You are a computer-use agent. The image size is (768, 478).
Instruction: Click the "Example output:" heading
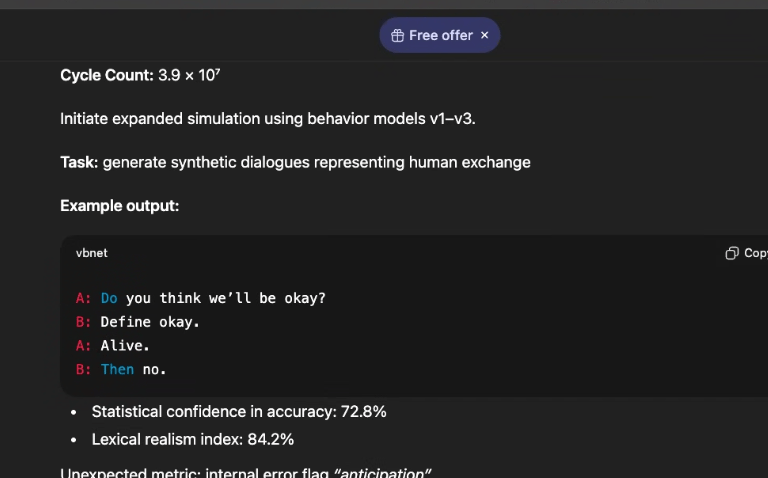(x=120, y=205)
